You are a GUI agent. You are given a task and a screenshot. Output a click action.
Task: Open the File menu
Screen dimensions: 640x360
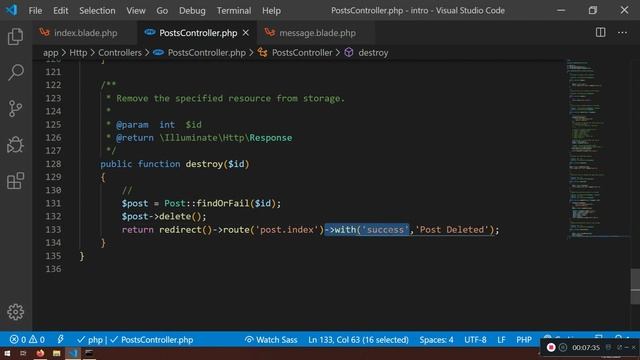[x=35, y=11]
